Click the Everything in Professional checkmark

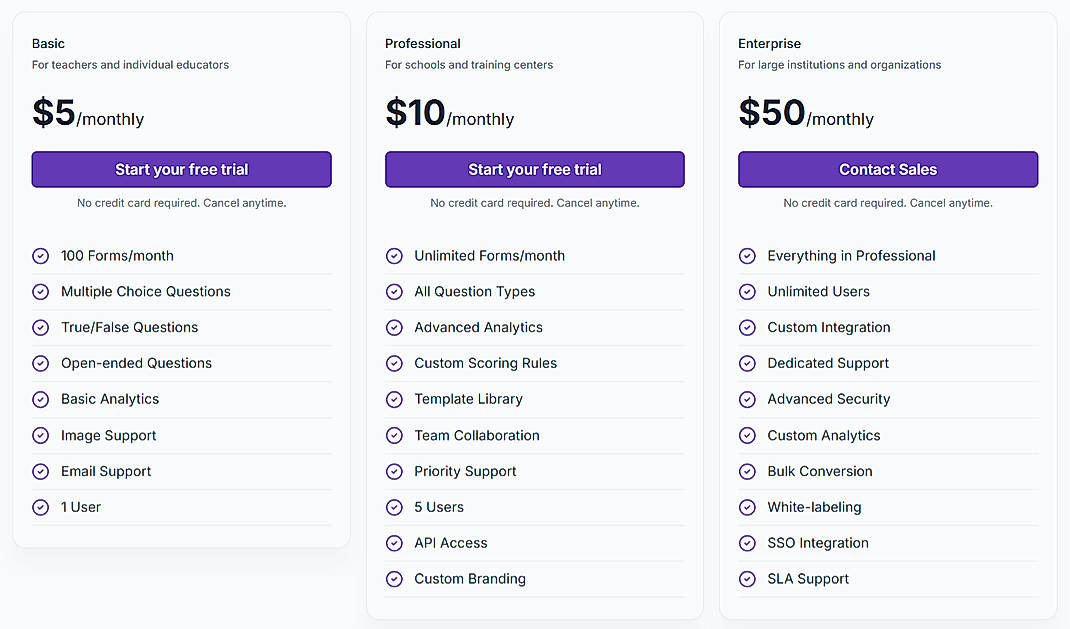pos(747,256)
